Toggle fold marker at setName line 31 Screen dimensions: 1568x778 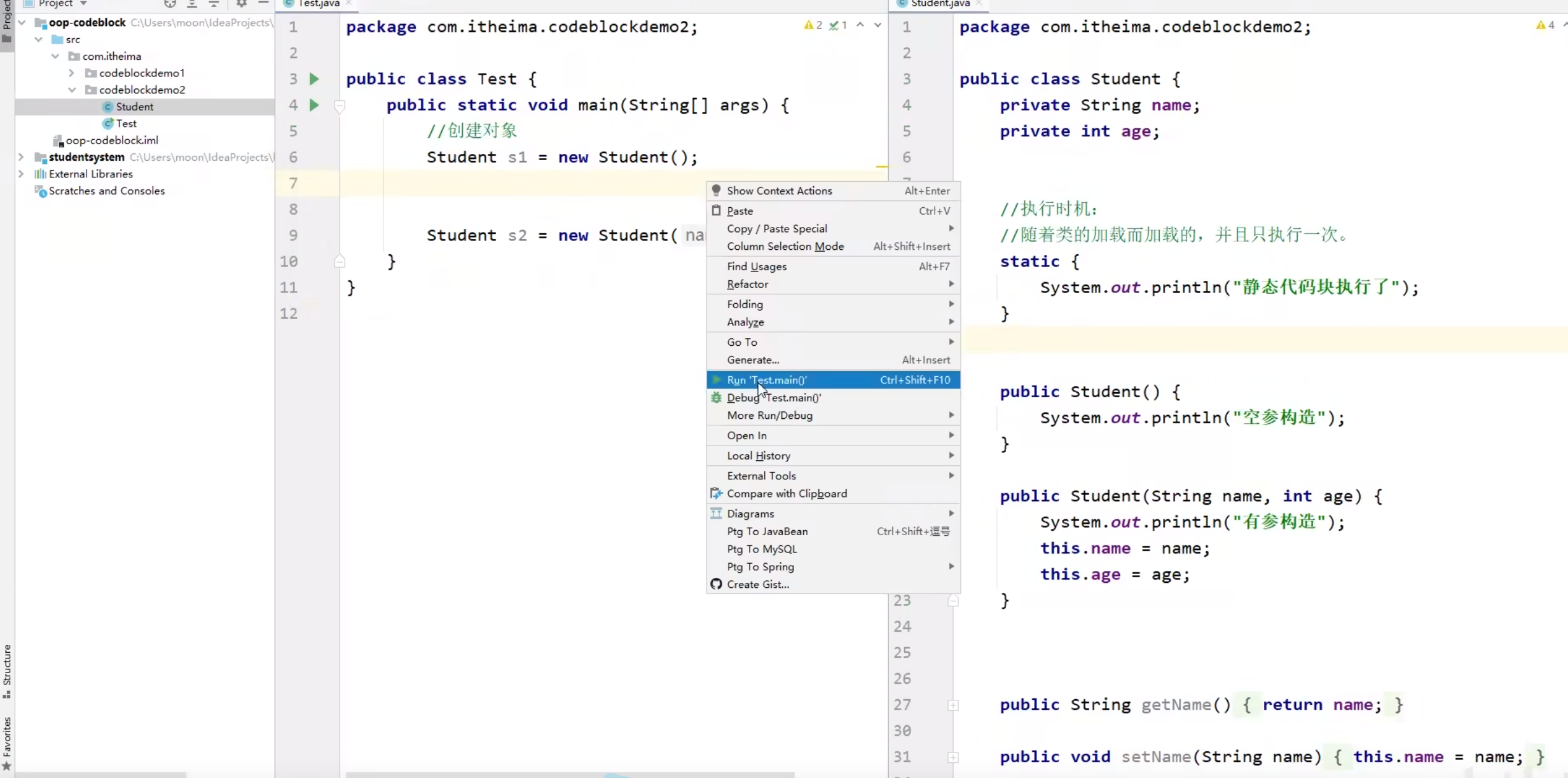point(953,757)
